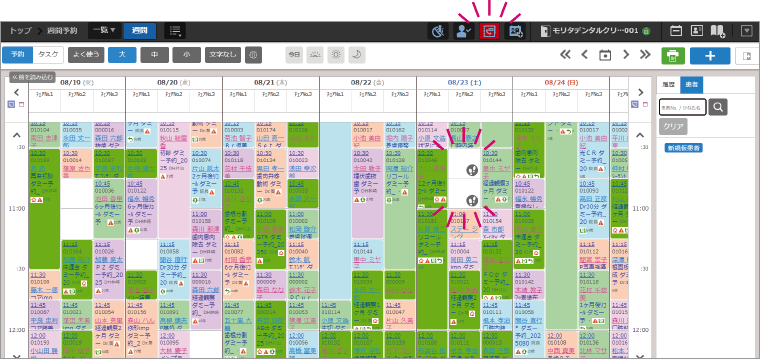Toggle the sunrise morning filter
Screen dimensions: 760x360
pos(315,55)
